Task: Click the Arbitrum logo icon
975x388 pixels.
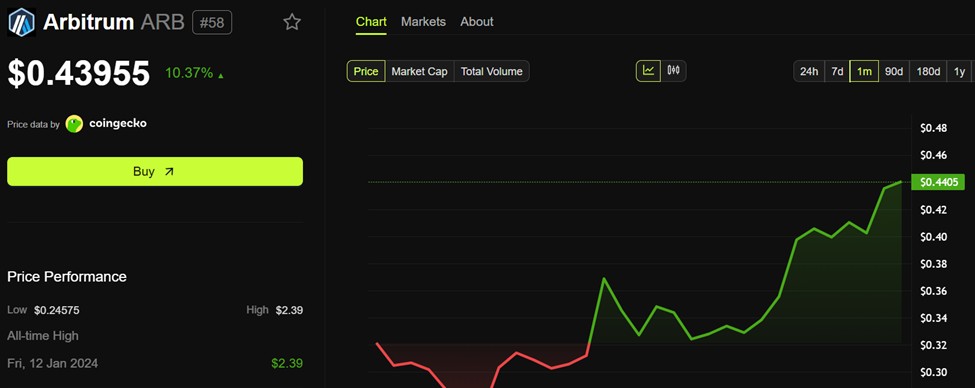Action: [x=22, y=22]
